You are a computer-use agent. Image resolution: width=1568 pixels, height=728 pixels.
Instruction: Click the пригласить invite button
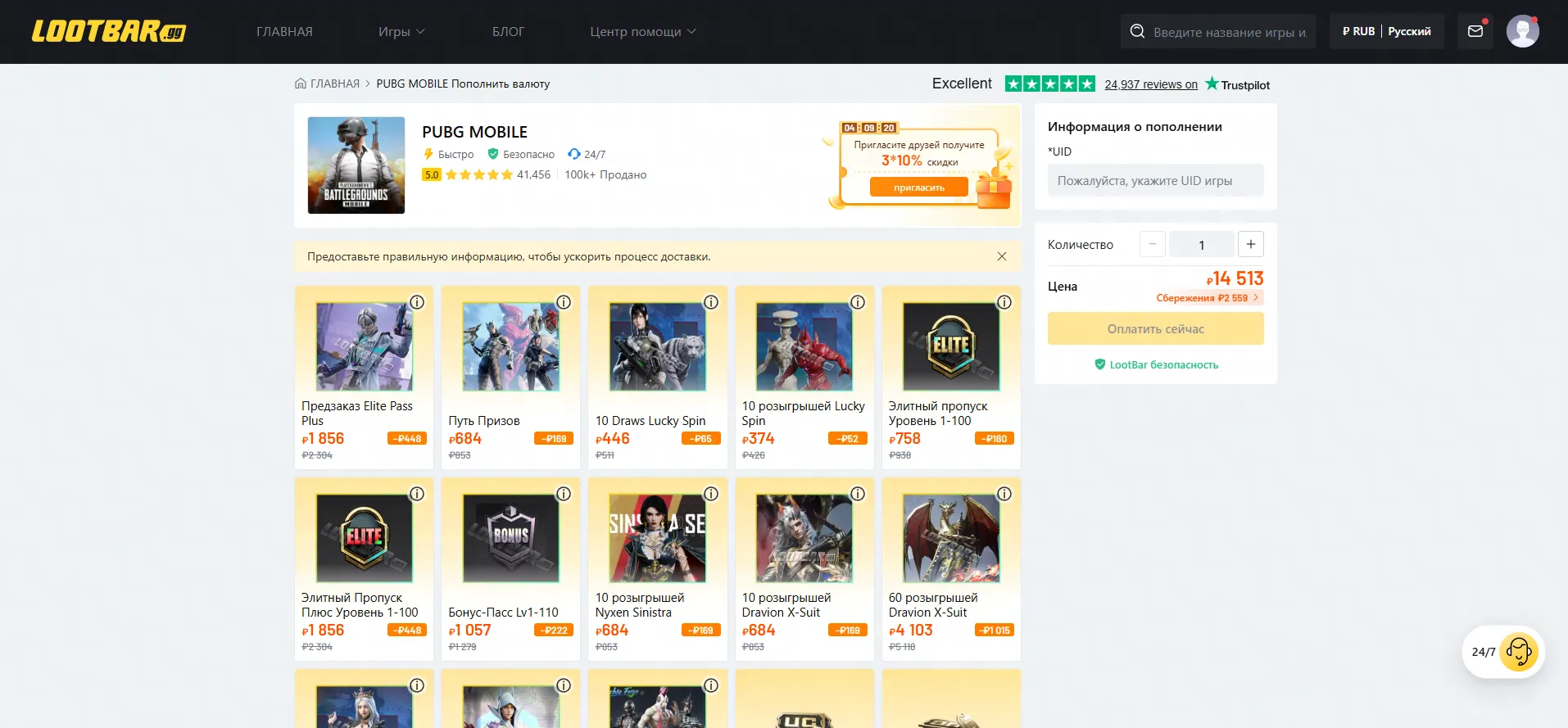(919, 188)
